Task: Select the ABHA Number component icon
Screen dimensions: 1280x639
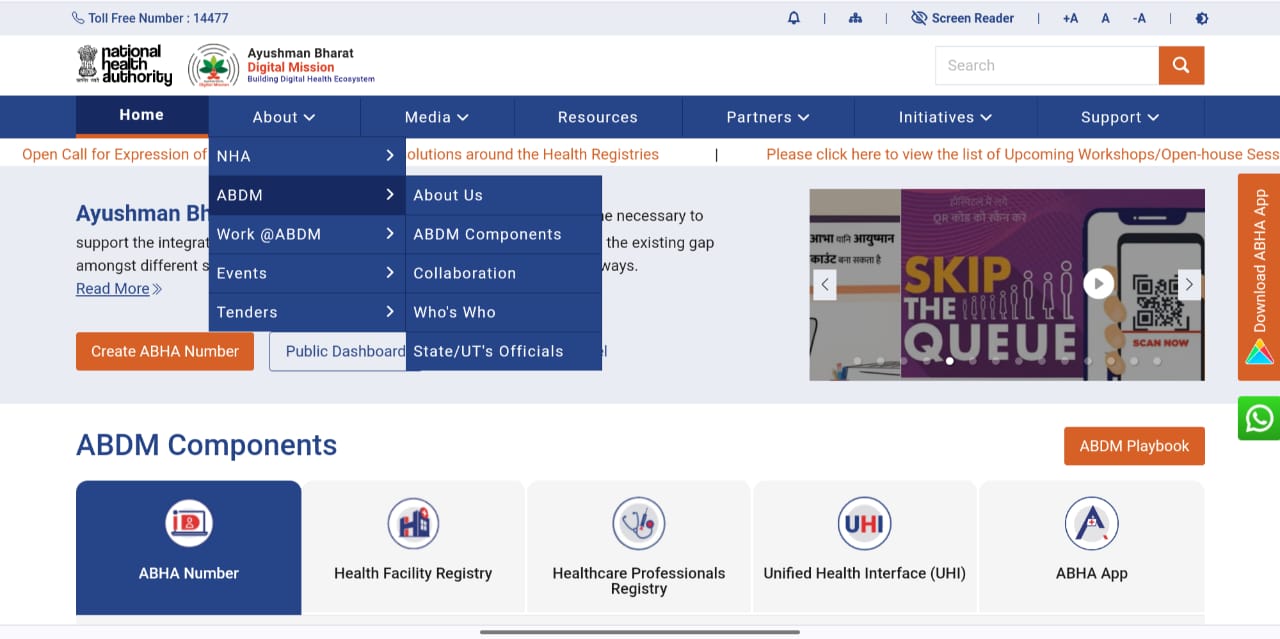Action: tap(189, 522)
